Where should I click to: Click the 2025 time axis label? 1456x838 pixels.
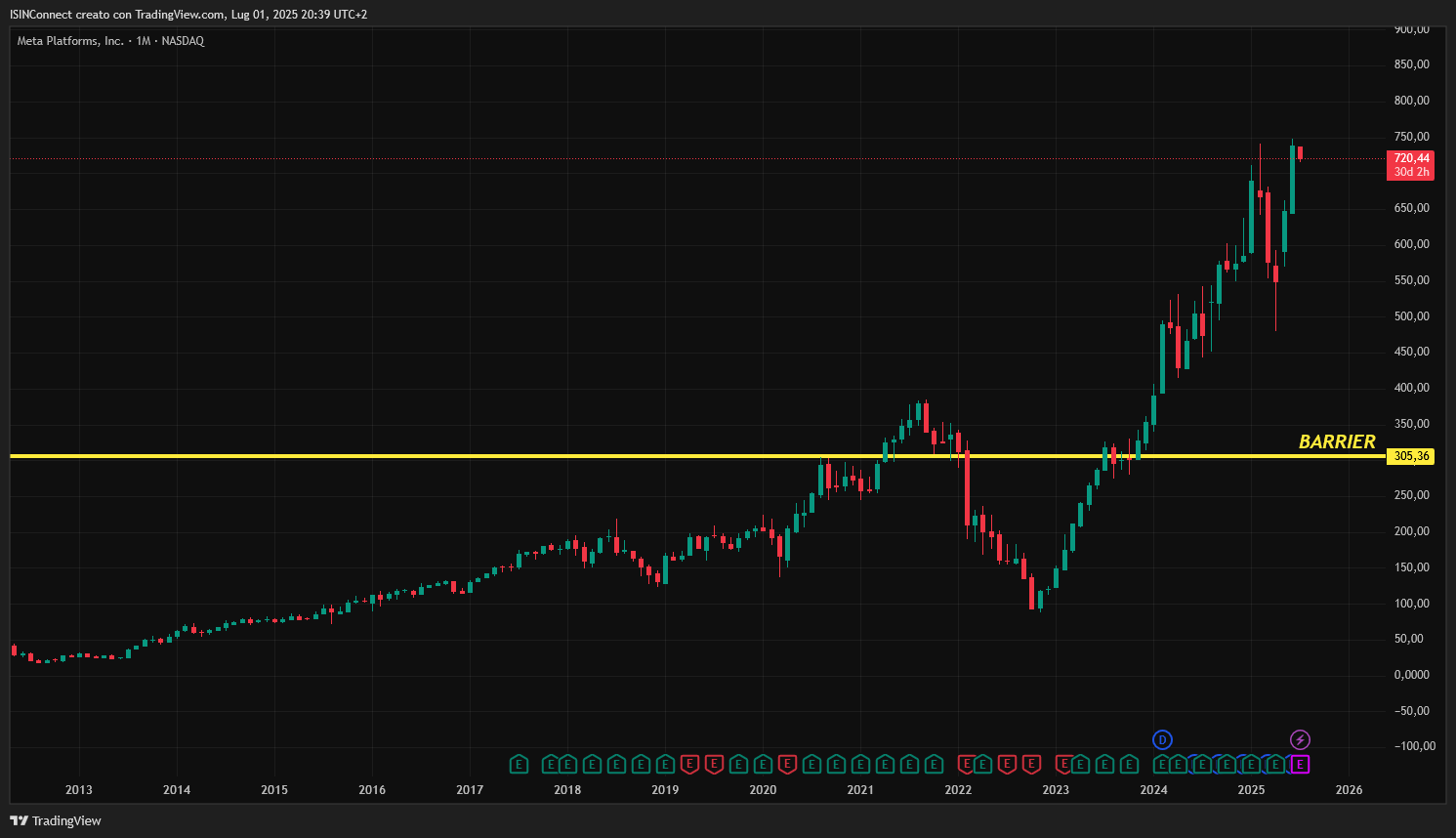1251,790
